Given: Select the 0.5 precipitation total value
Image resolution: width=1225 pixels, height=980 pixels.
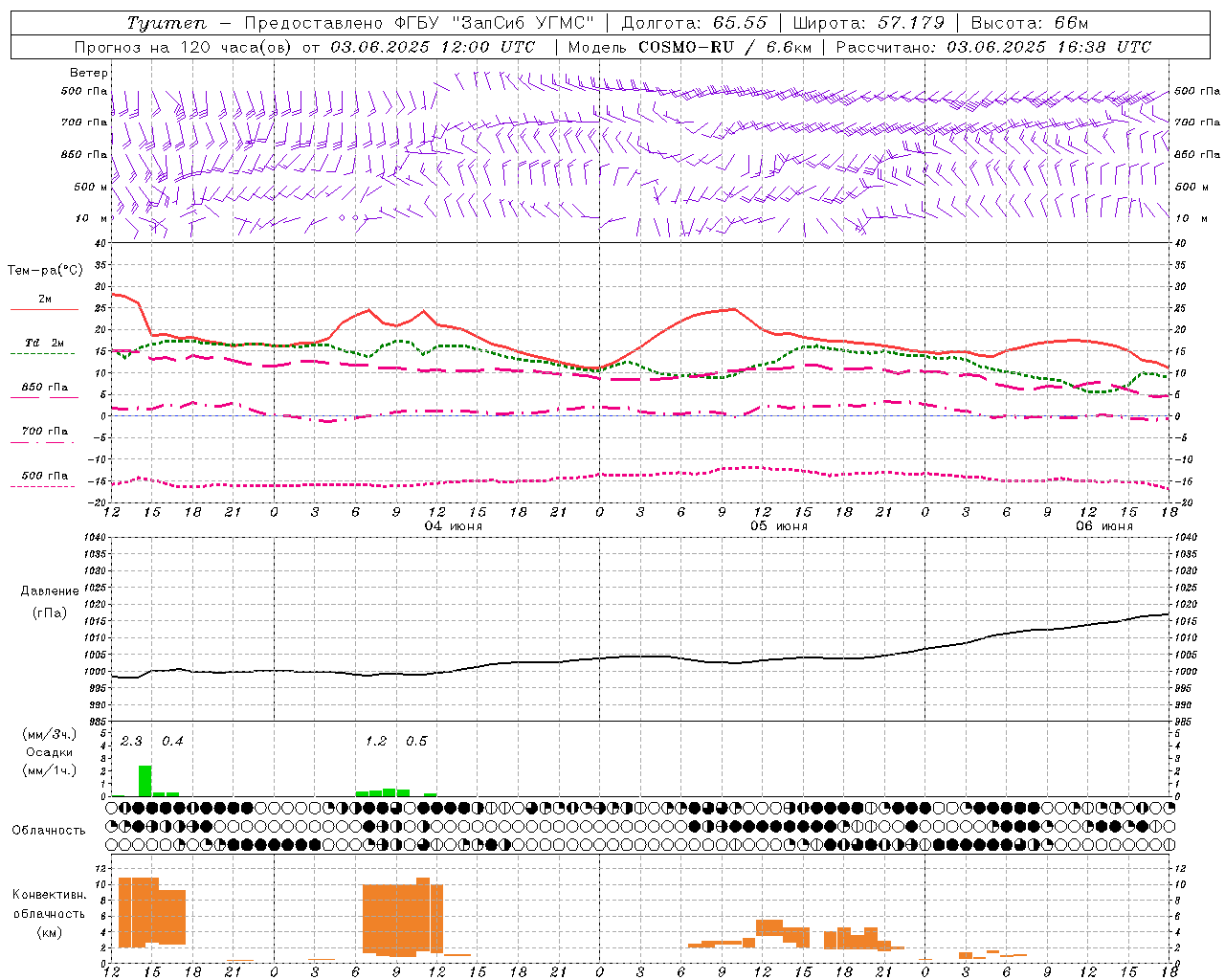Looking at the screenshot, I should [416, 741].
